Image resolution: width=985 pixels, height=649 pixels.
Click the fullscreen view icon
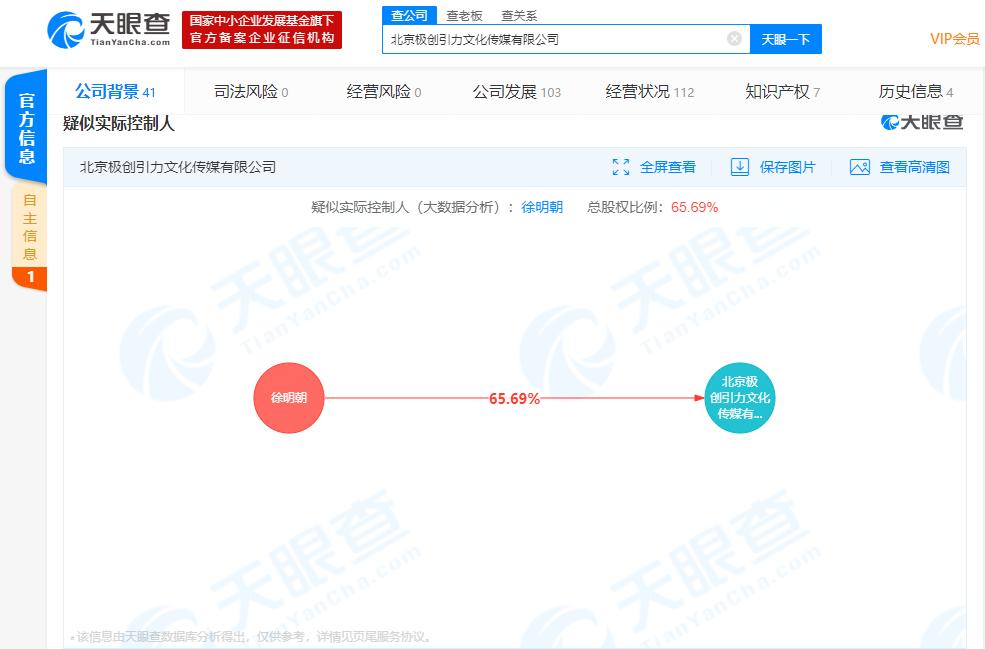click(x=621, y=167)
